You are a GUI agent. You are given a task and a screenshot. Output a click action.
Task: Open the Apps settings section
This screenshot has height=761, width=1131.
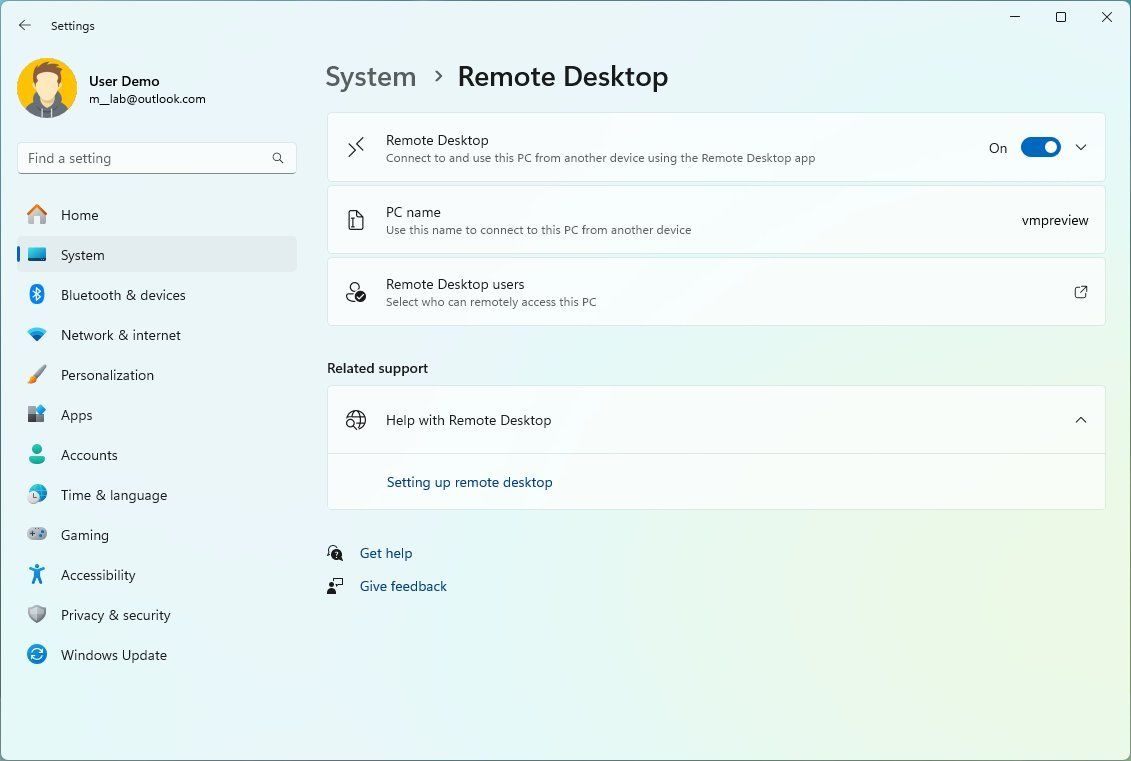(76, 415)
